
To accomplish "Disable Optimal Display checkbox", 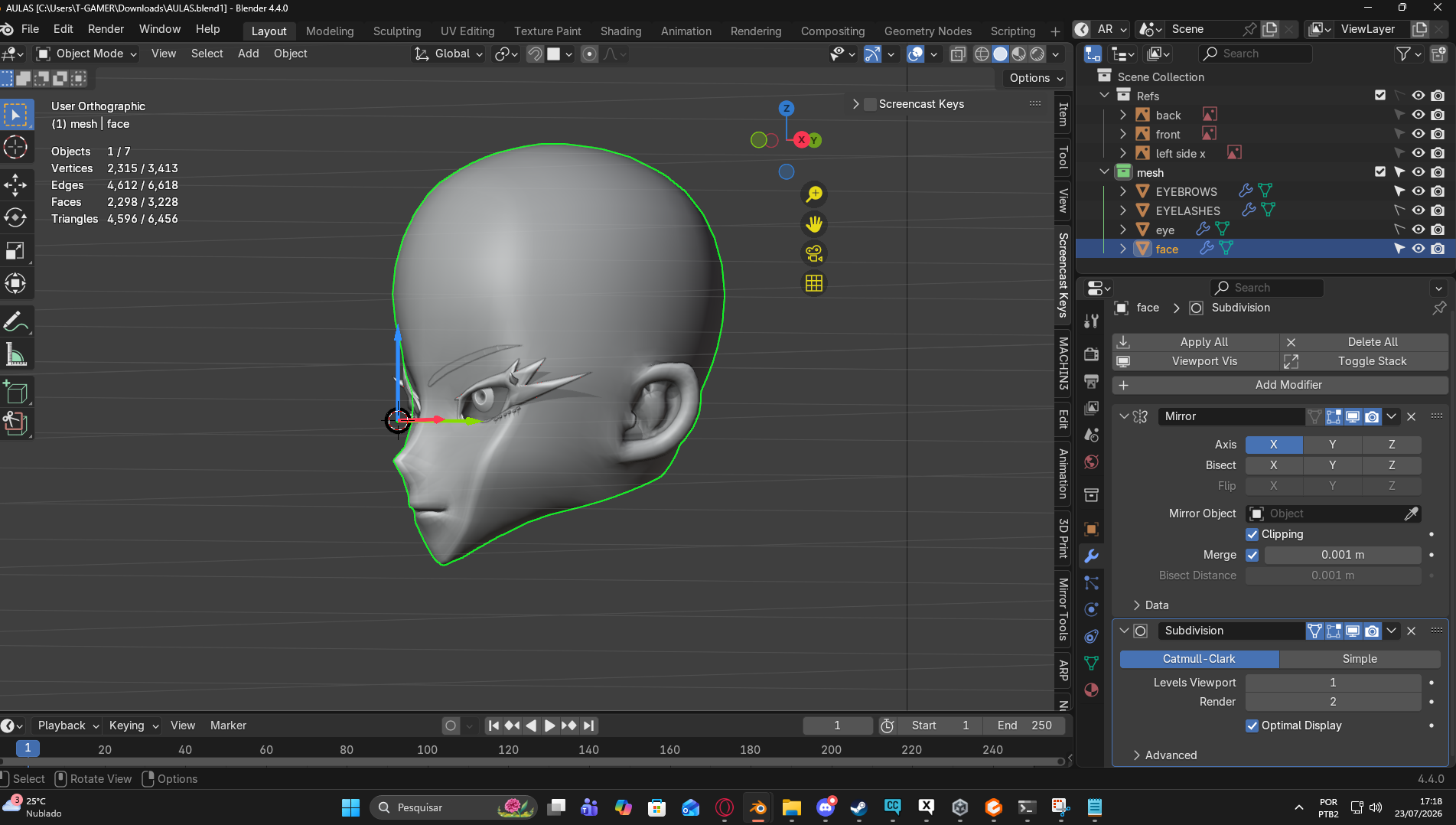I will point(1252,726).
